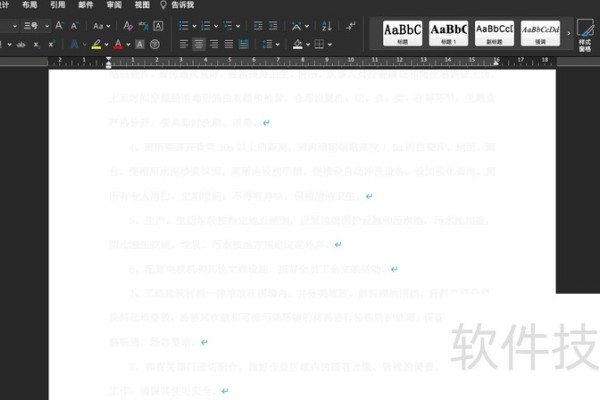Apply yellow text highlight color
The image size is (600, 400).
[x=96, y=45]
